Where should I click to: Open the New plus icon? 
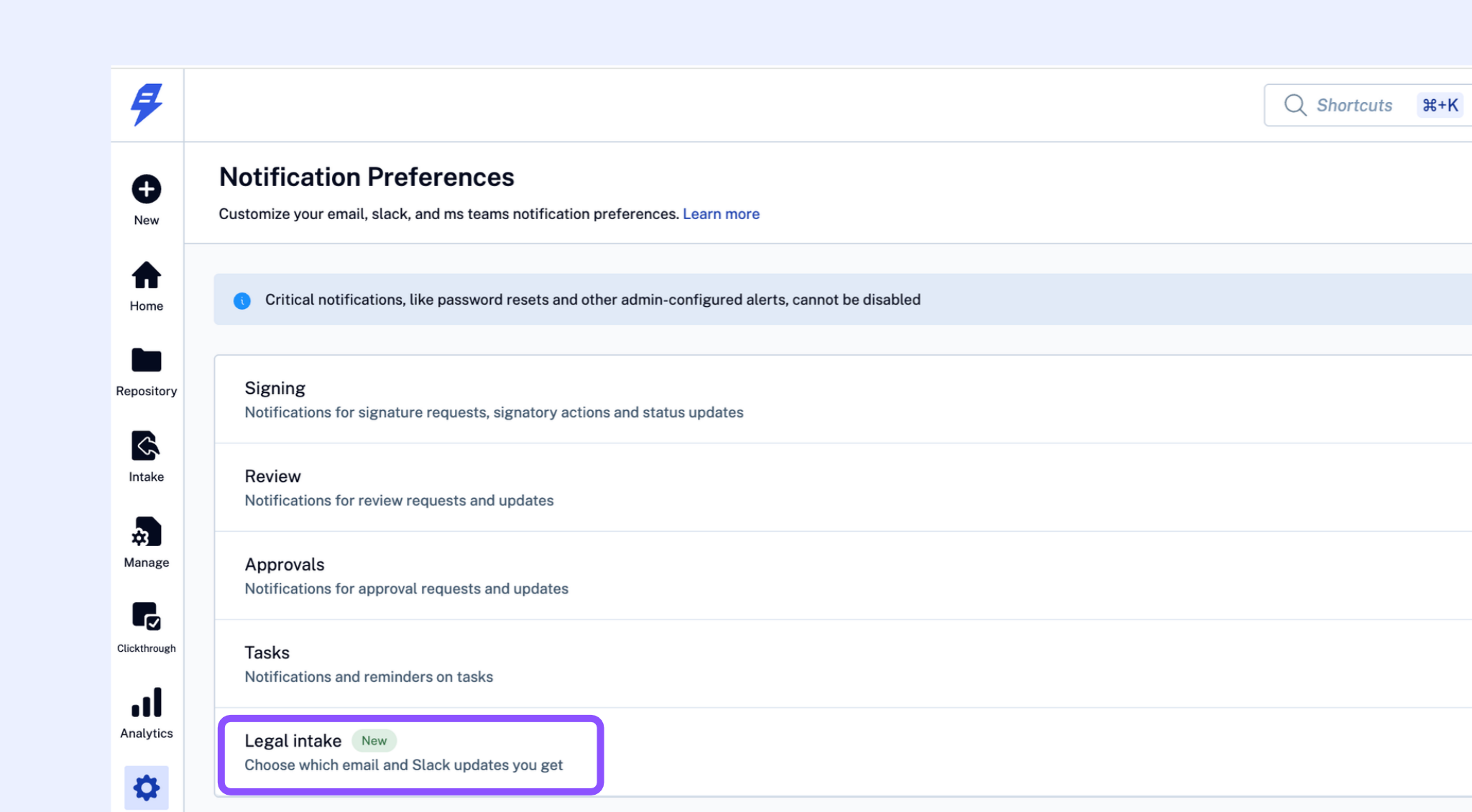(147, 190)
